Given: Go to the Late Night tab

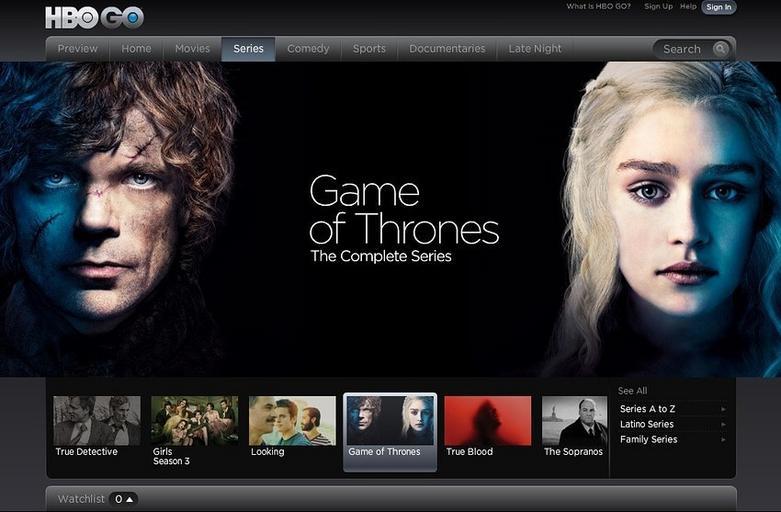Looking at the screenshot, I should pyautogui.click(x=534, y=49).
